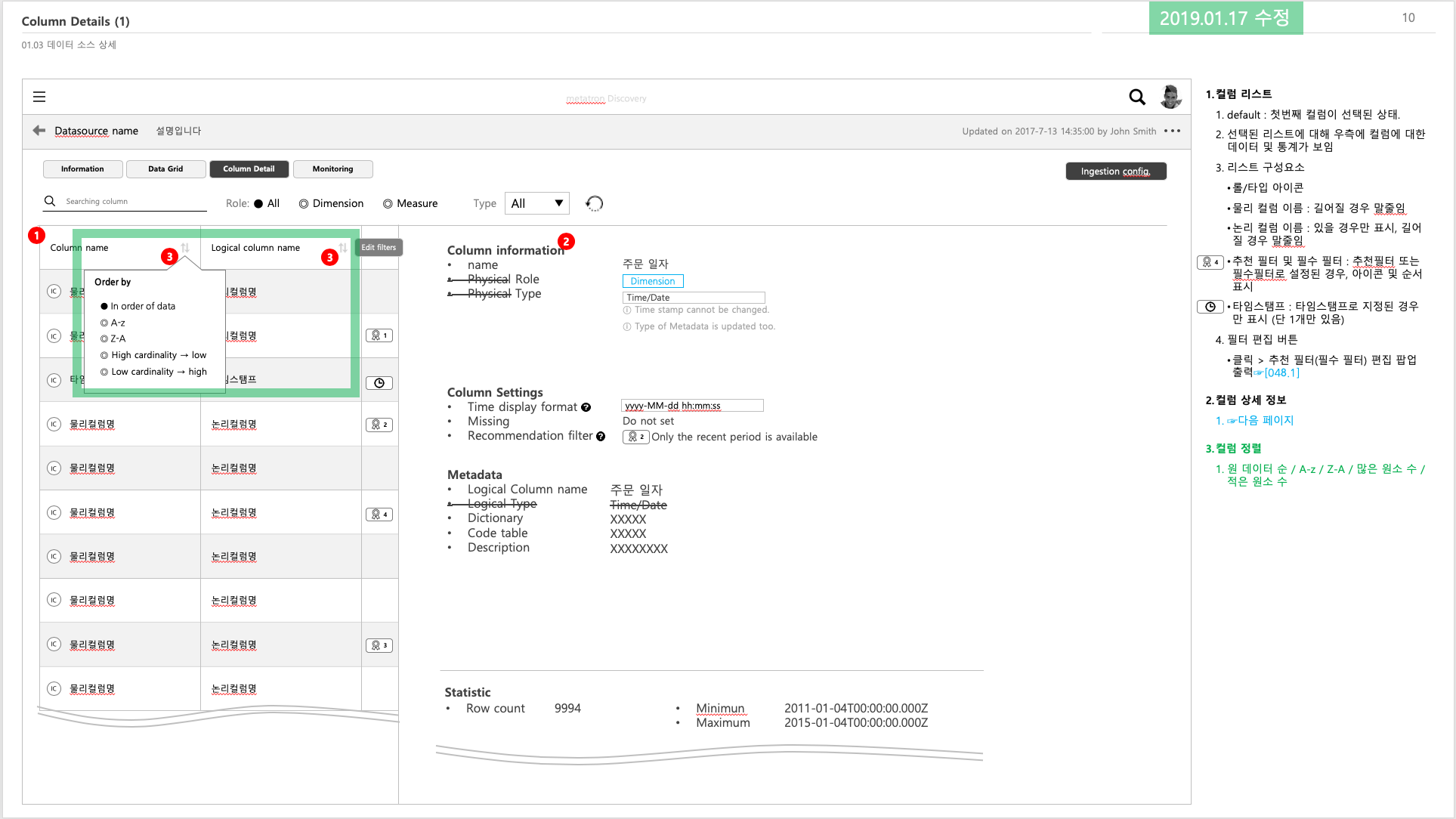Open the Time/Date type dropdown
The width and height of the screenshot is (1456, 819).
pyautogui.click(x=694, y=298)
